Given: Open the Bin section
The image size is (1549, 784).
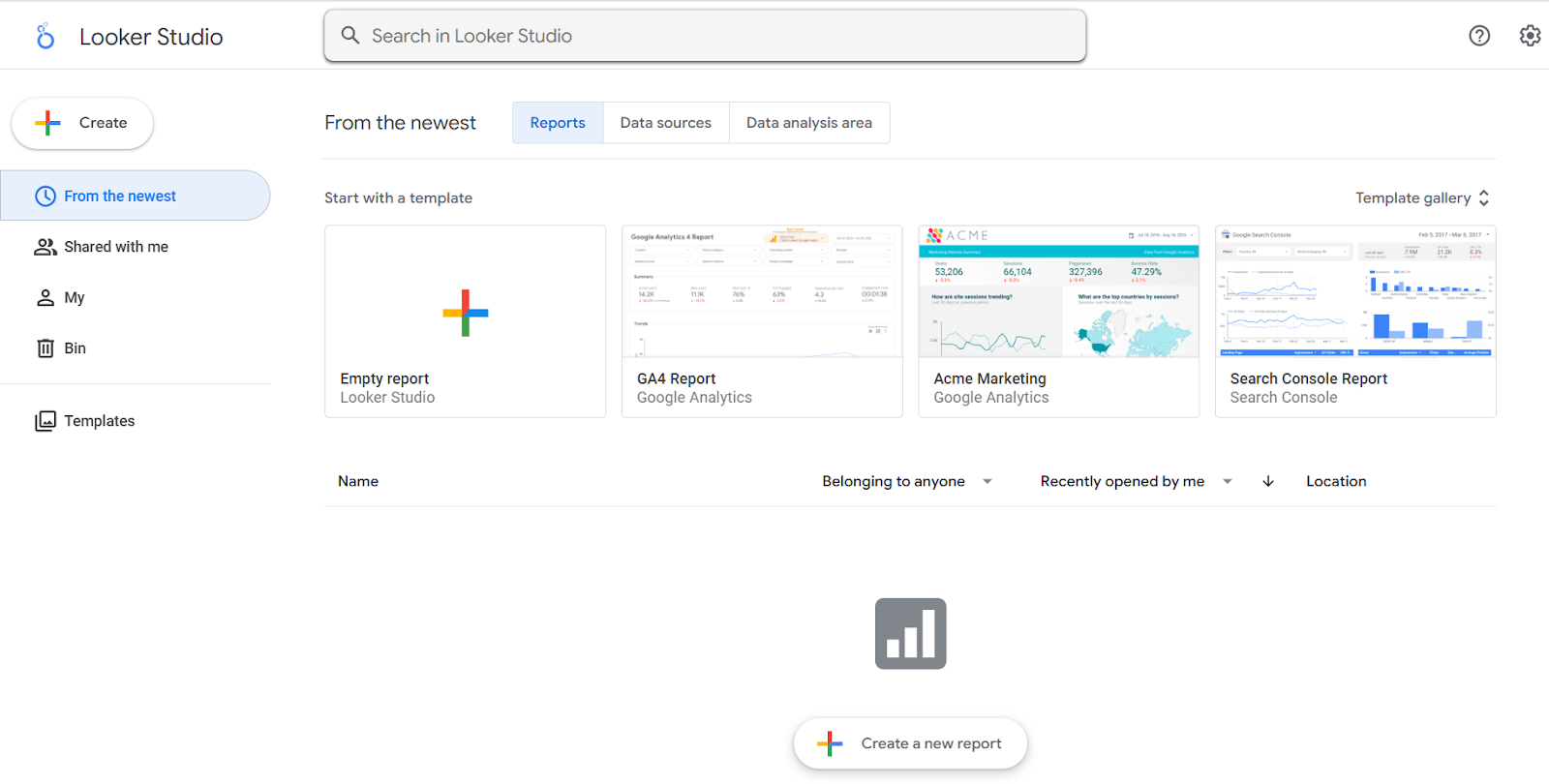Looking at the screenshot, I should [x=136, y=348].
